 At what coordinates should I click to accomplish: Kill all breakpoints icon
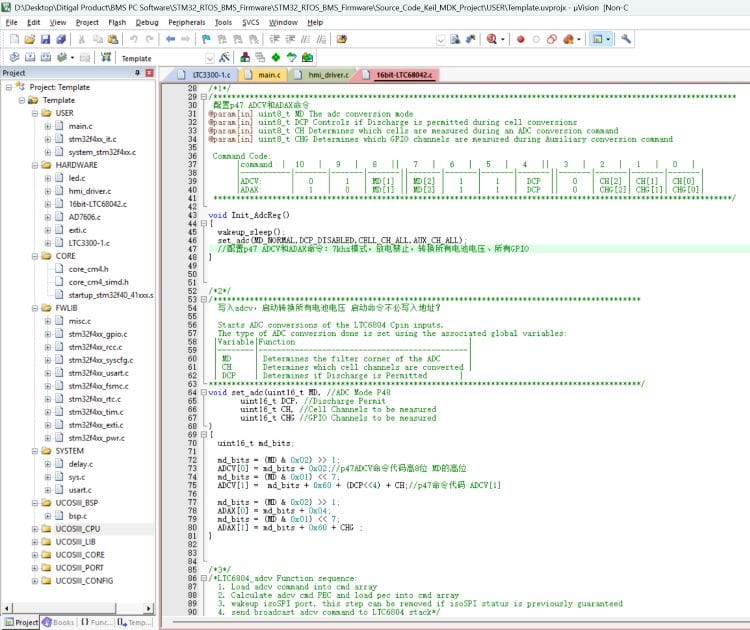coord(568,39)
